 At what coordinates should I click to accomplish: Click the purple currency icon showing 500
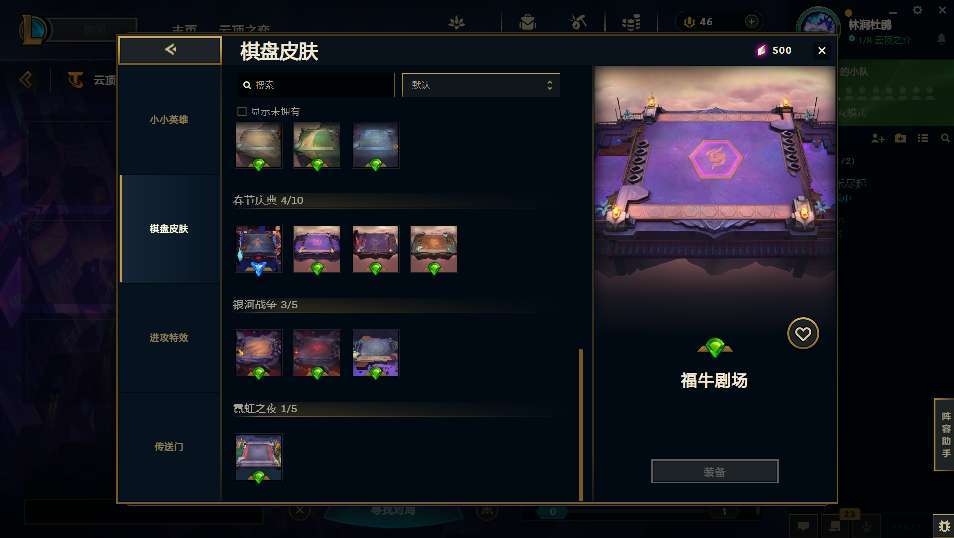761,51
